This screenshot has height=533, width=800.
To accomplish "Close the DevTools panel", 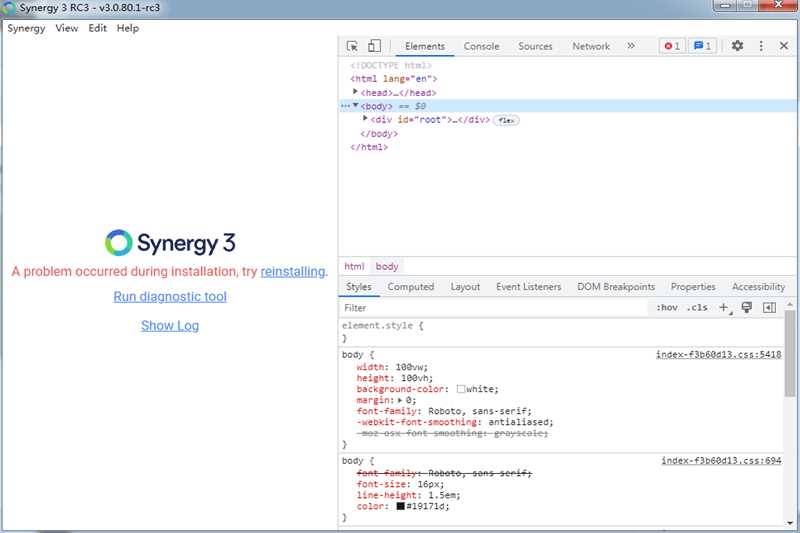I will (x=784, y=46).
